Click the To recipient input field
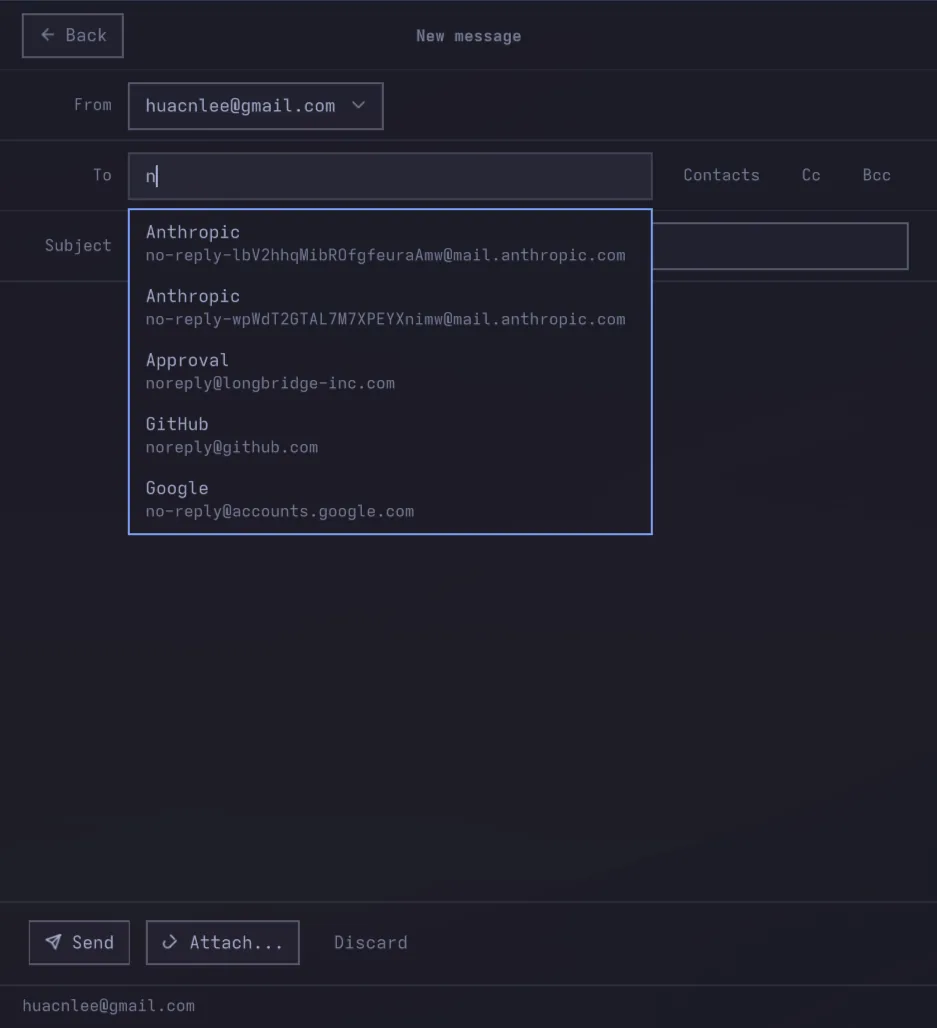 [390, 176]
